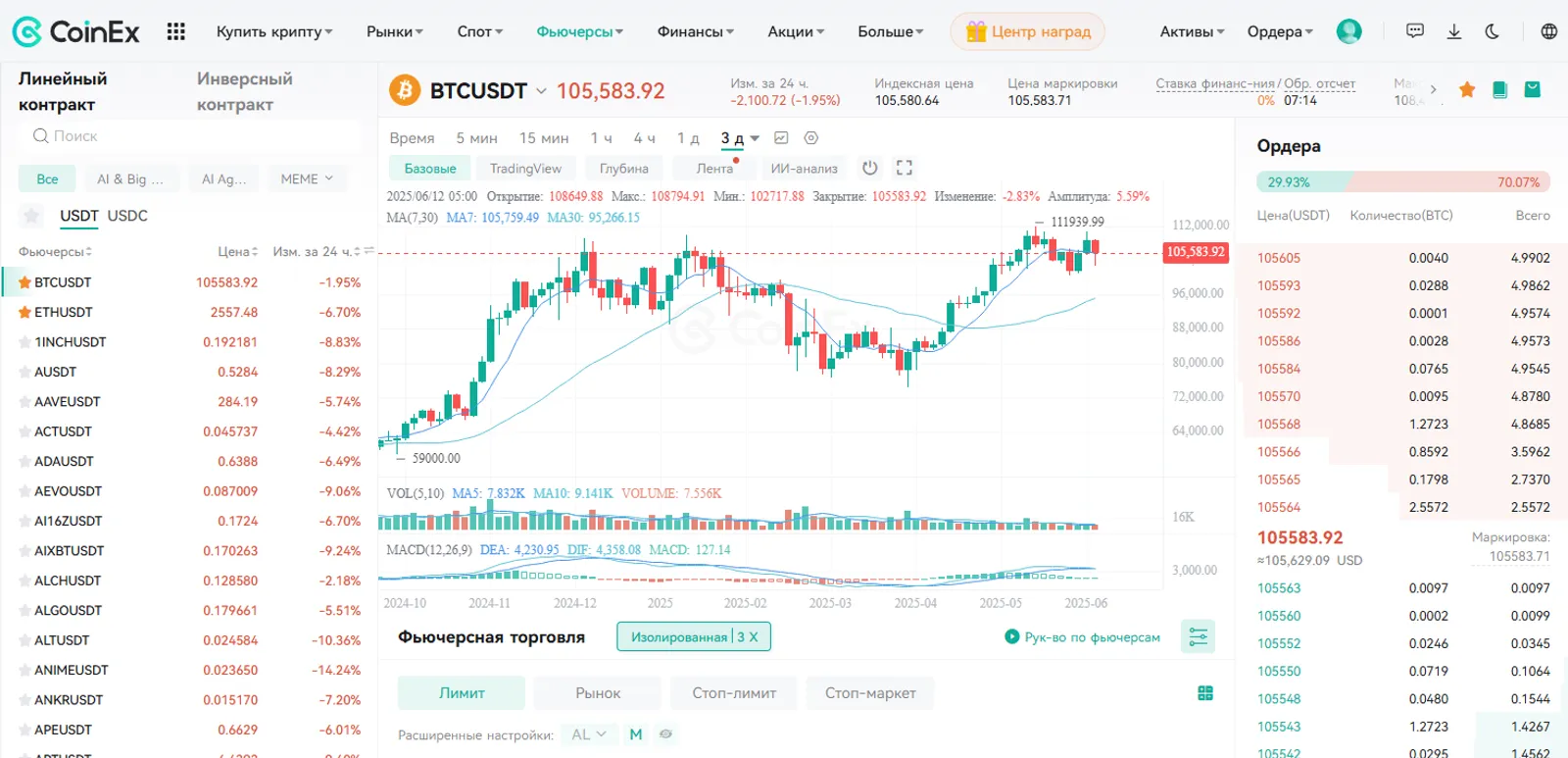Toggle favorite star for 1INCHUSDT row
The width and height of the screenshot is (1568, 758).
coord(24,342)
